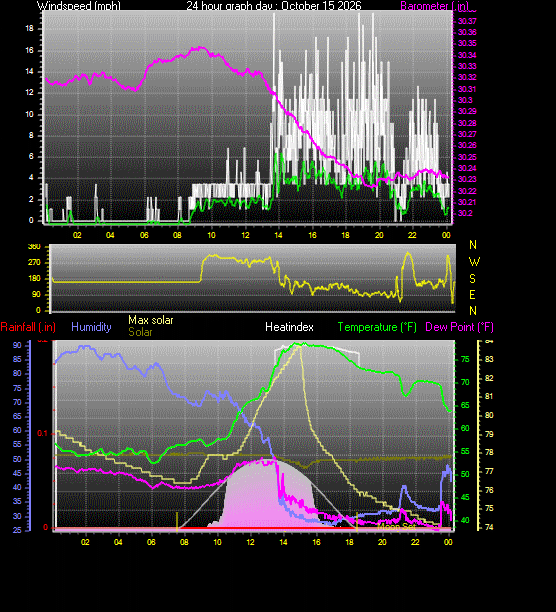Click the 180 tick on wind direction axis

tap(34, 278)
